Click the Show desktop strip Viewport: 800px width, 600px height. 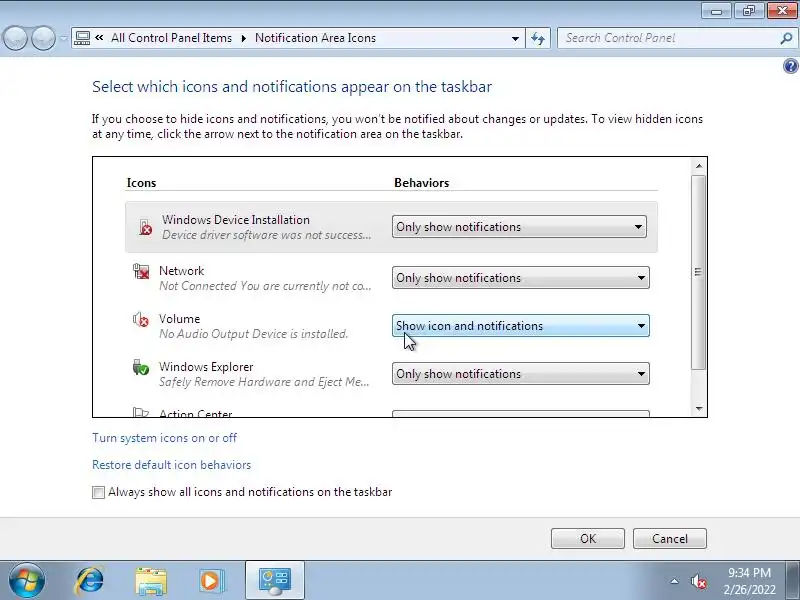tap(793, 581)
